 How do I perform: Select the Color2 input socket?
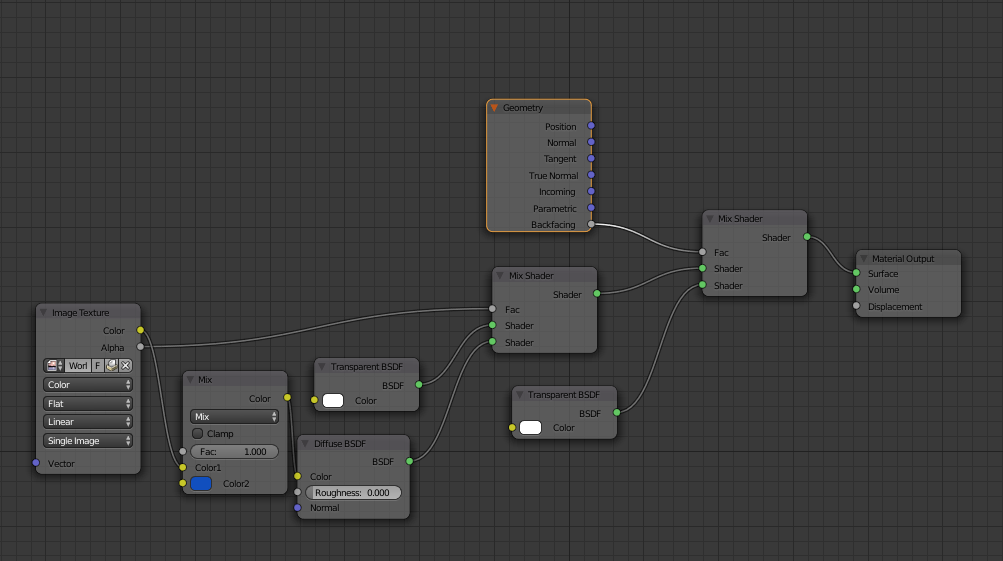tap(183, 484)
